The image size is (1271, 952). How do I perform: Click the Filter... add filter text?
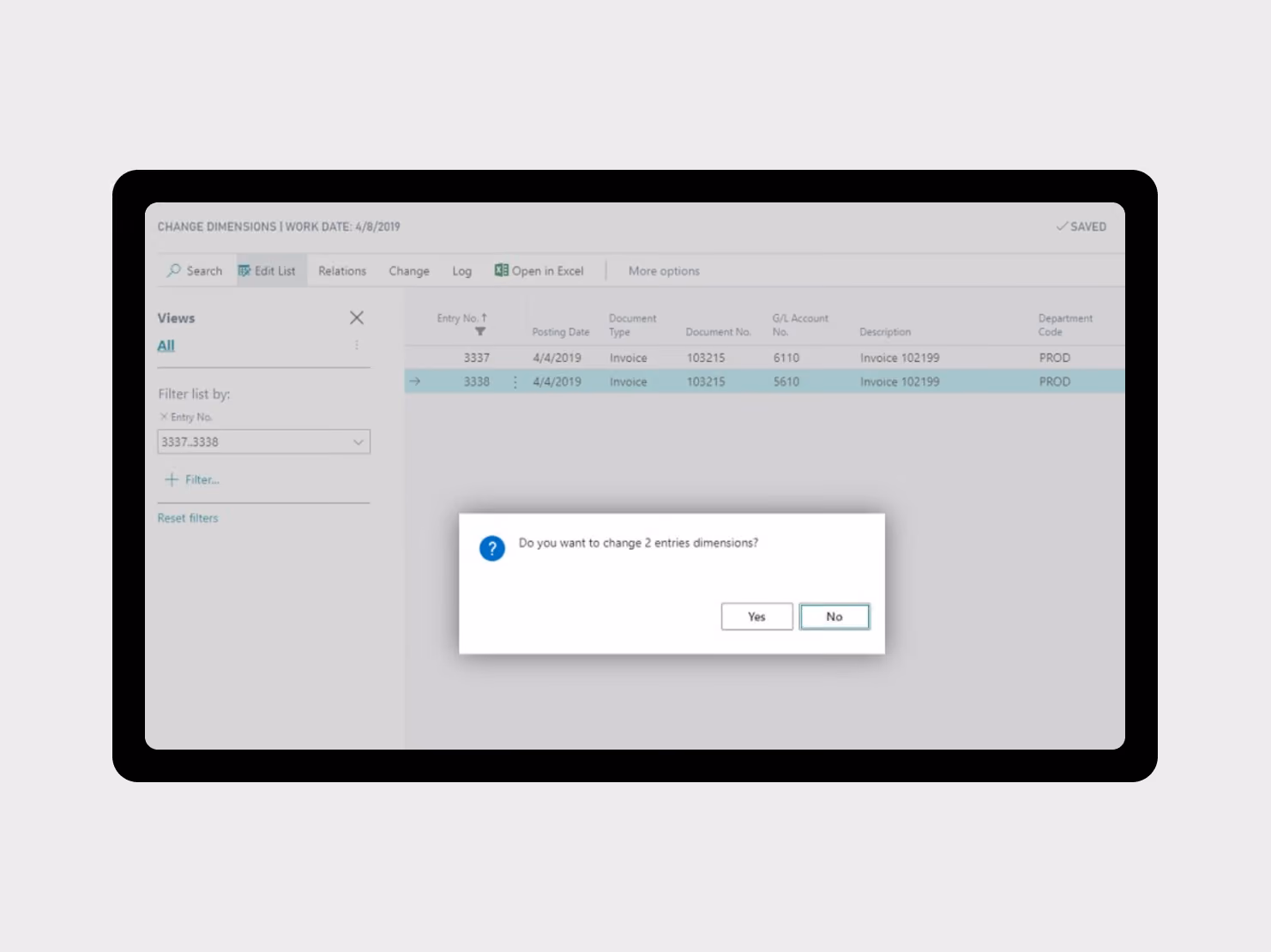202,479
